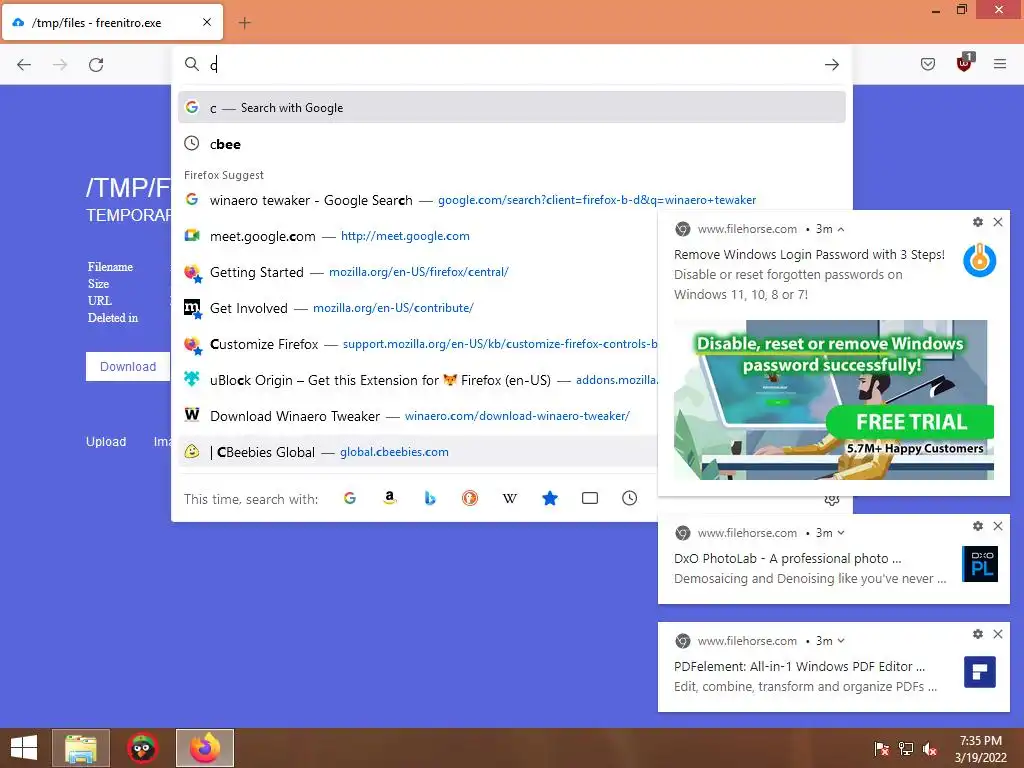
Task: Search this time with DuckDuckGo icon
Action: pyautogui.click(x=470, y=498)
